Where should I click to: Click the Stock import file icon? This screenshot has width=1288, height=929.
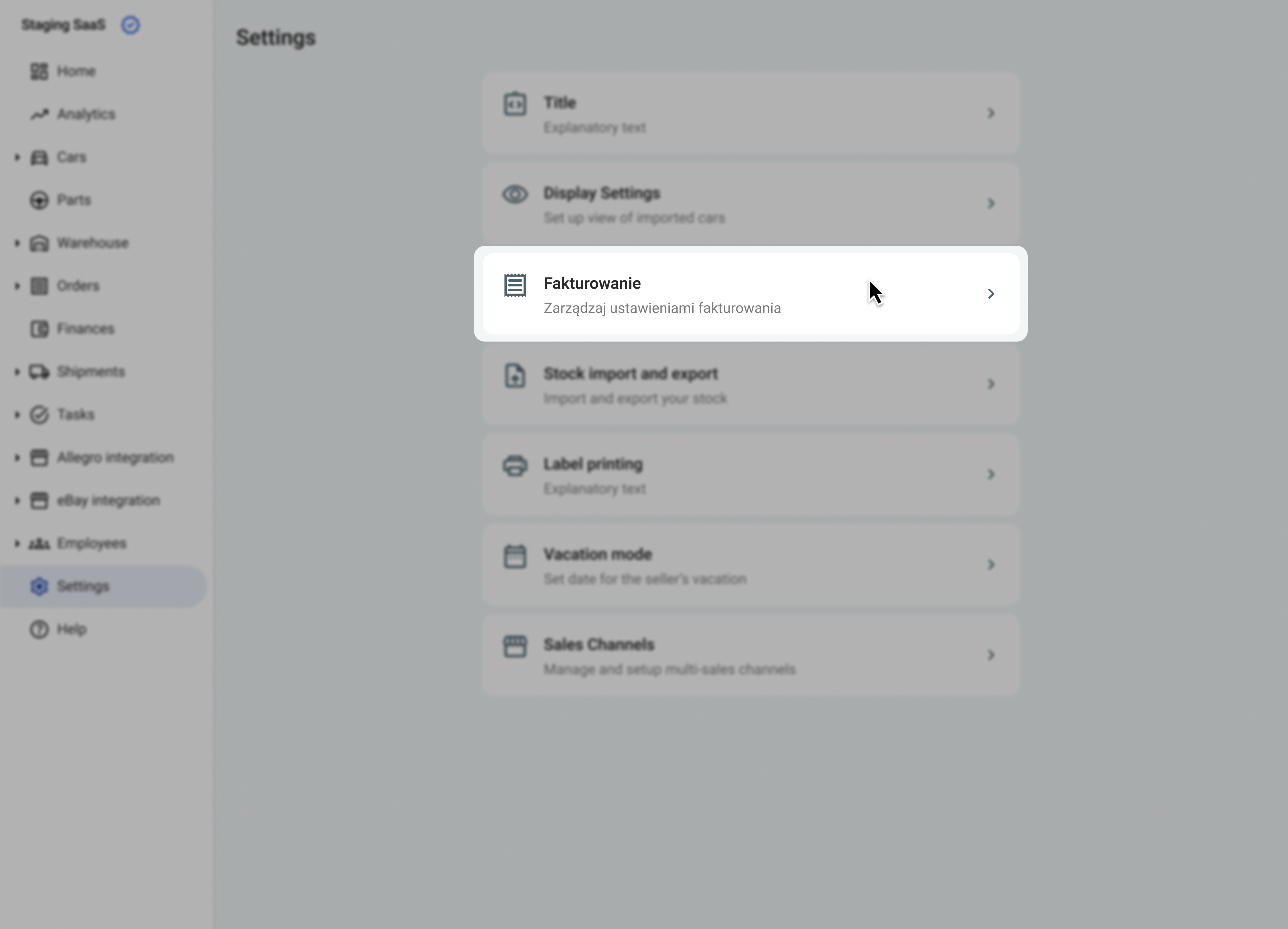tap(515, 375)
